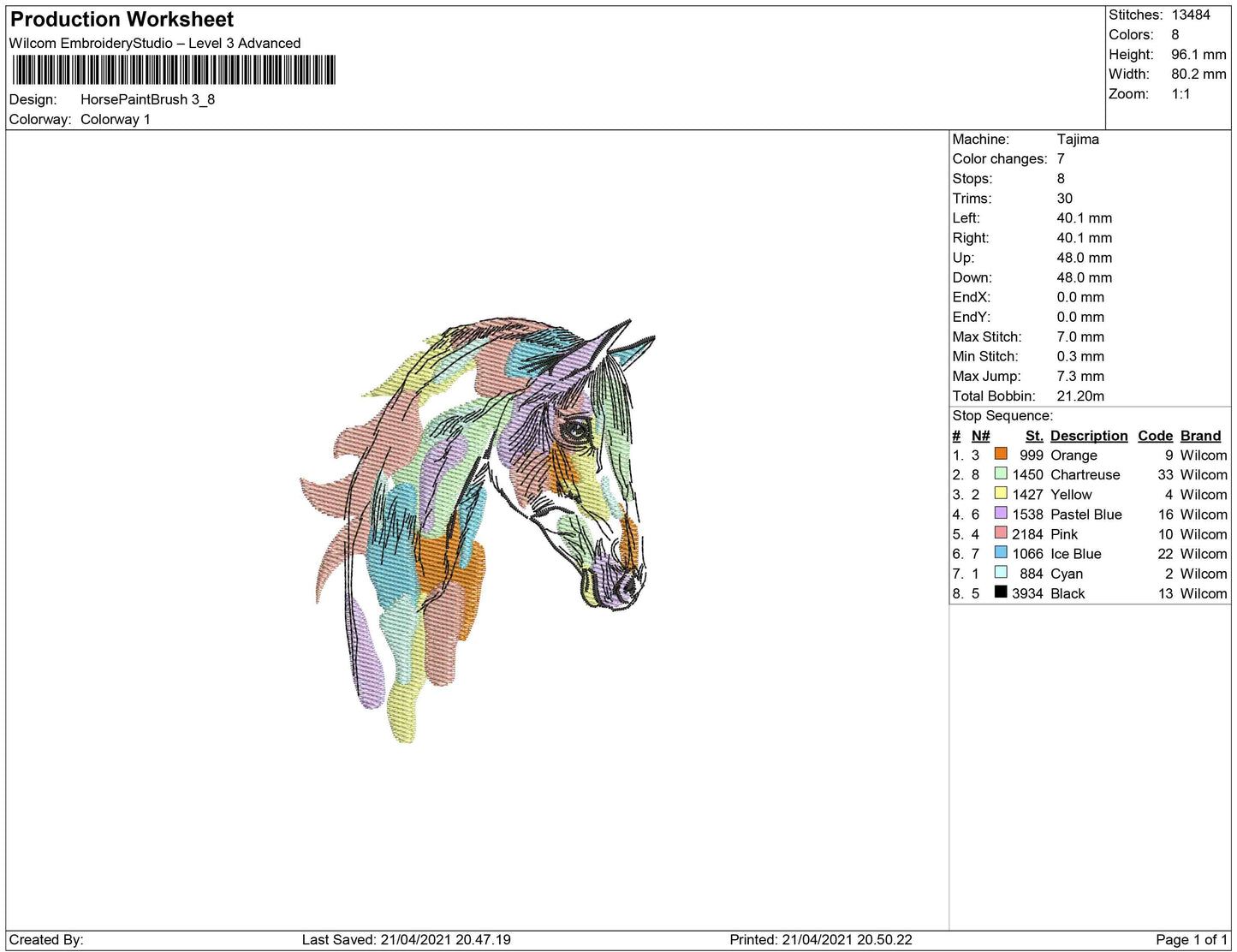Click the Colorway 1 label
1237x952 pixels.
116,119
